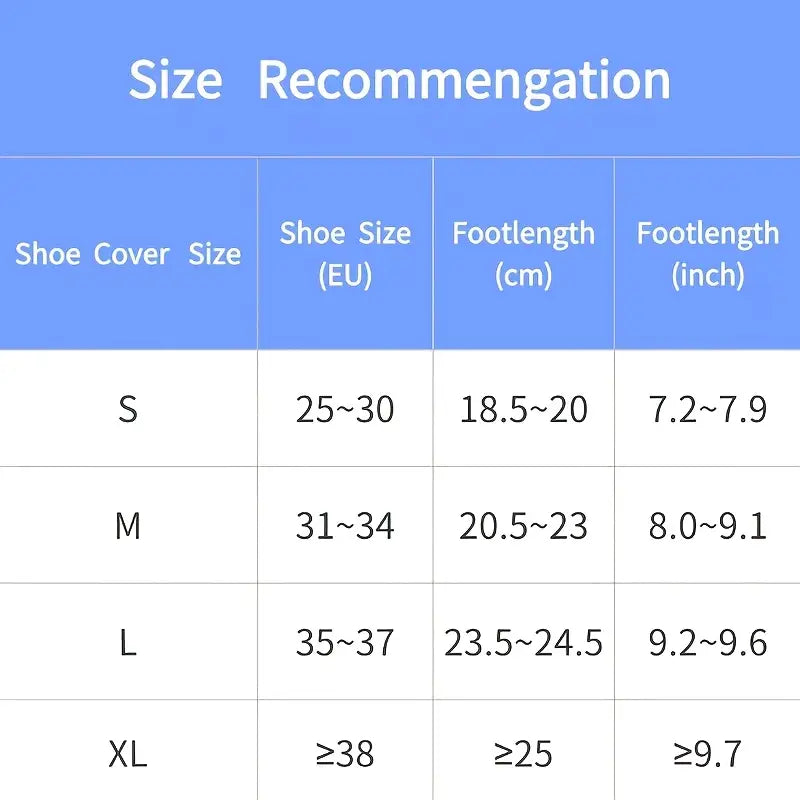Select the L size row label

[x=128, y=642]
